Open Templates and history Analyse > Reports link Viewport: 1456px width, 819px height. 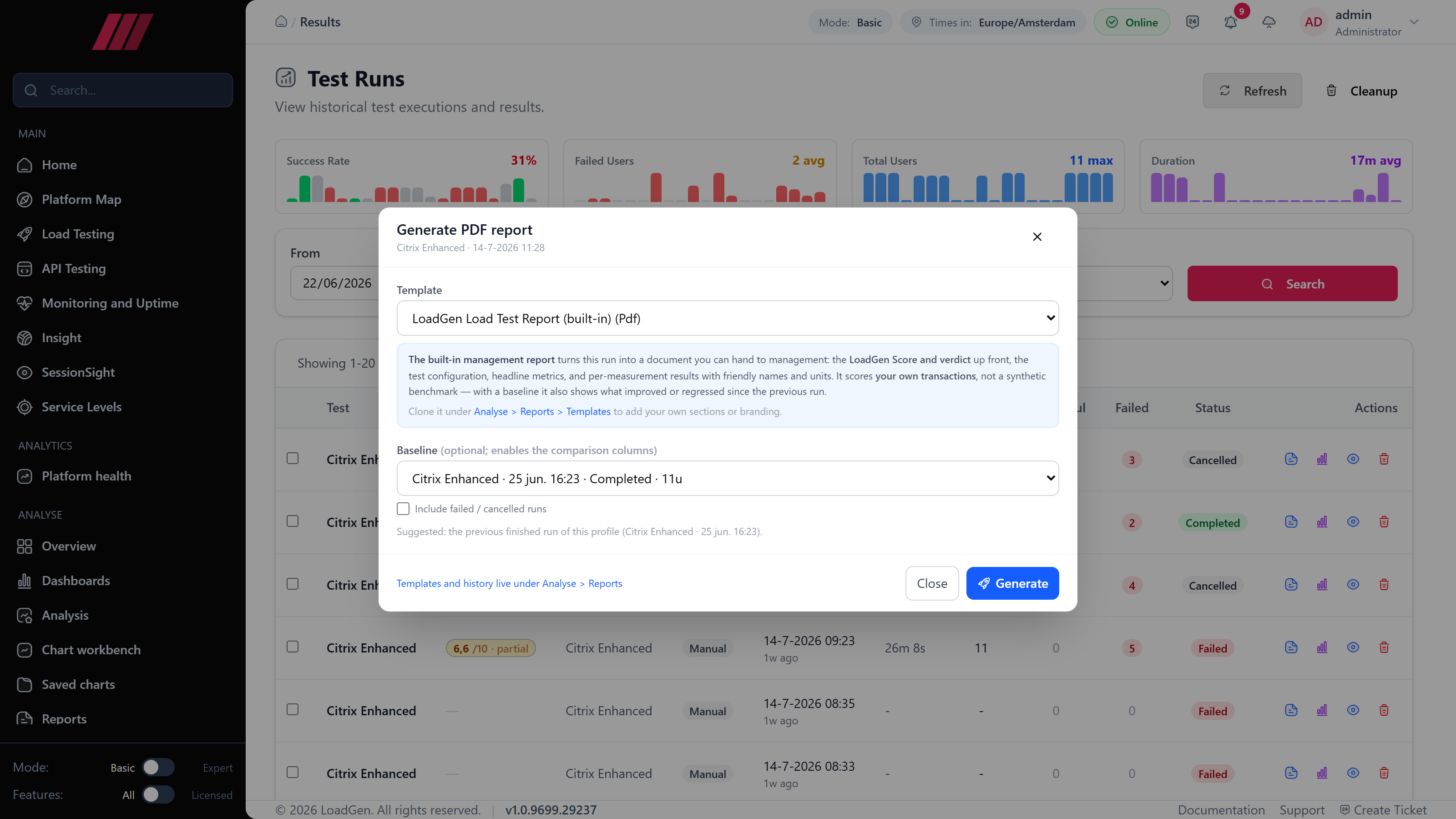509,583
